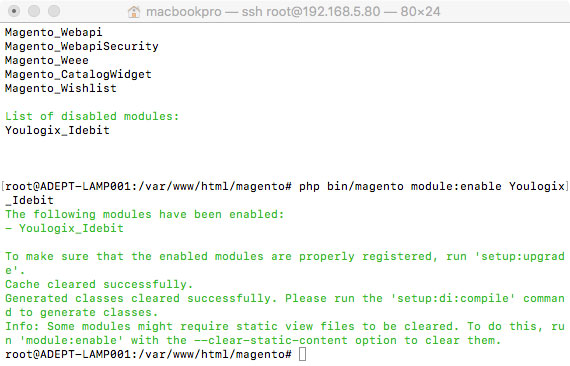570x366 pixels.
Task: Click the middle minimize window button
Action: click(x=34, y=11)
